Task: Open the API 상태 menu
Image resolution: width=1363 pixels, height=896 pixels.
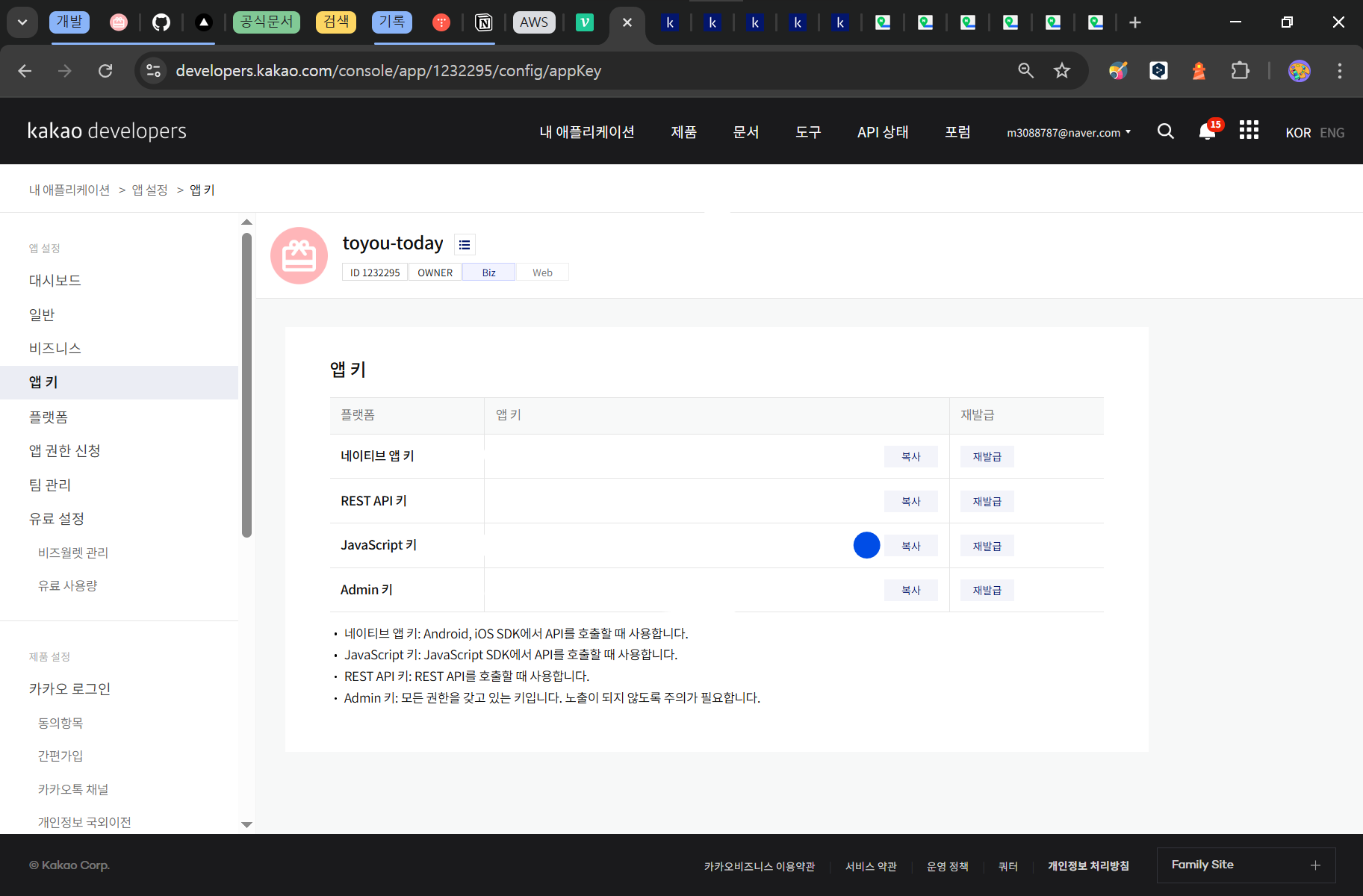Action: coord(883,132)
